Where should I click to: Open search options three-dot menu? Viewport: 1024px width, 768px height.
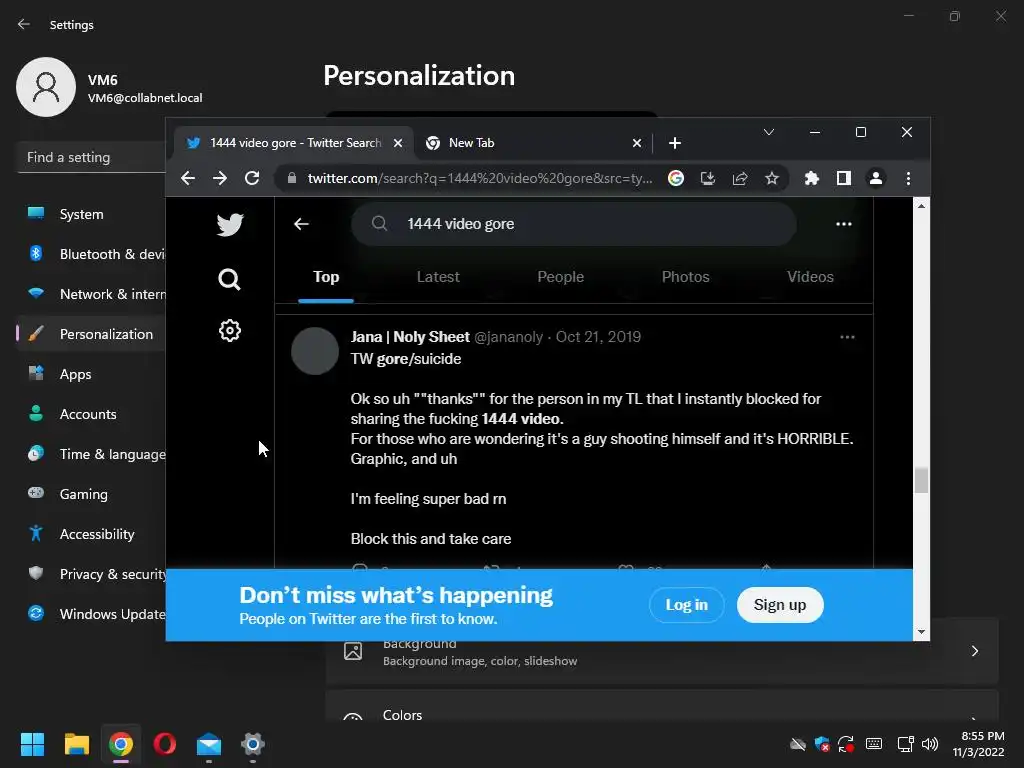point(844,224)
